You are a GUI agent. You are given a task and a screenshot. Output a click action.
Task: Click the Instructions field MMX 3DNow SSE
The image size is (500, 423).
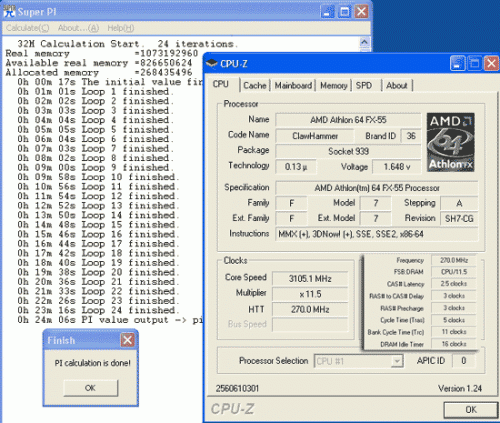377,234
